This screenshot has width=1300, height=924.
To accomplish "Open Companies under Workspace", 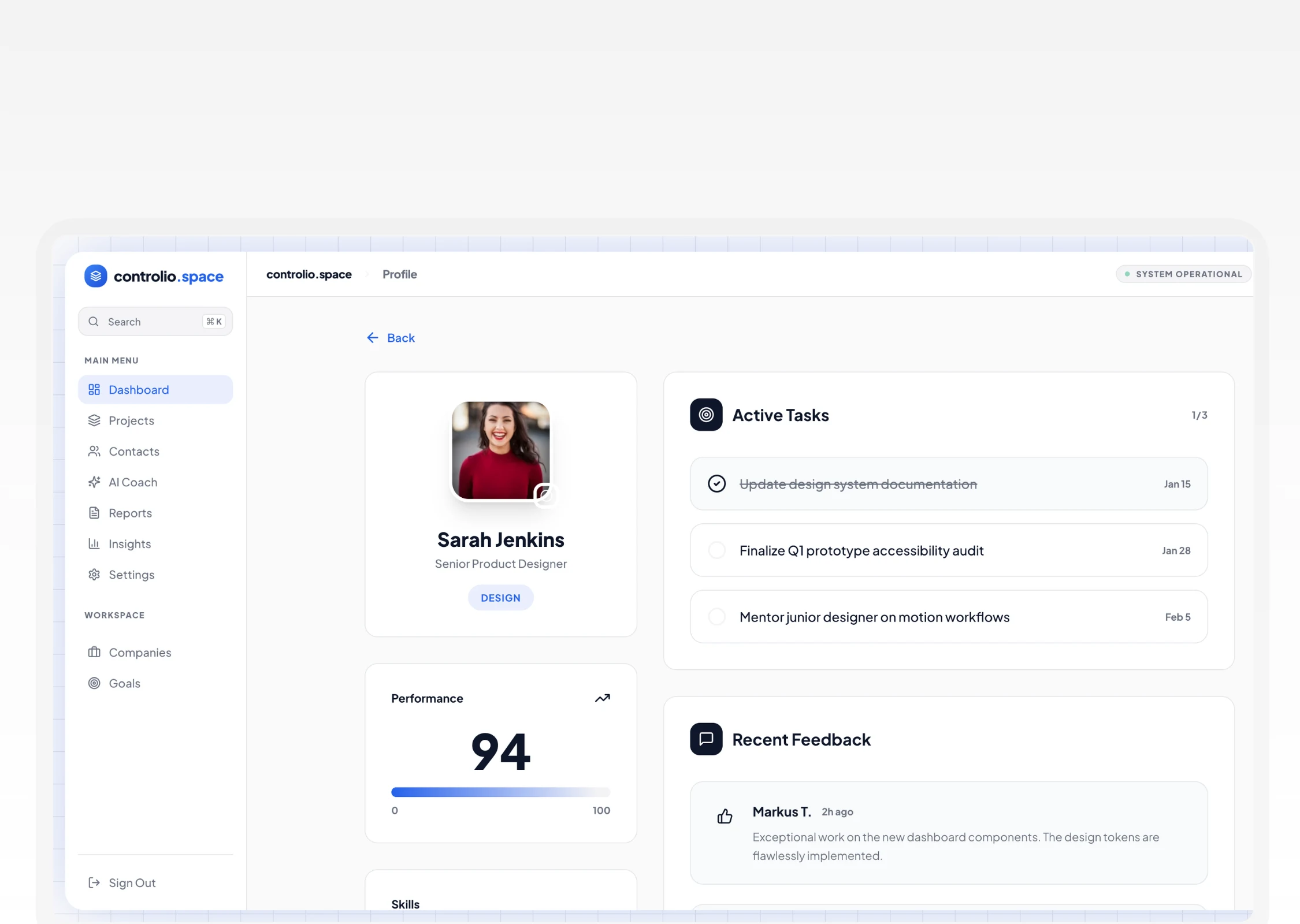I will point(139,653).
